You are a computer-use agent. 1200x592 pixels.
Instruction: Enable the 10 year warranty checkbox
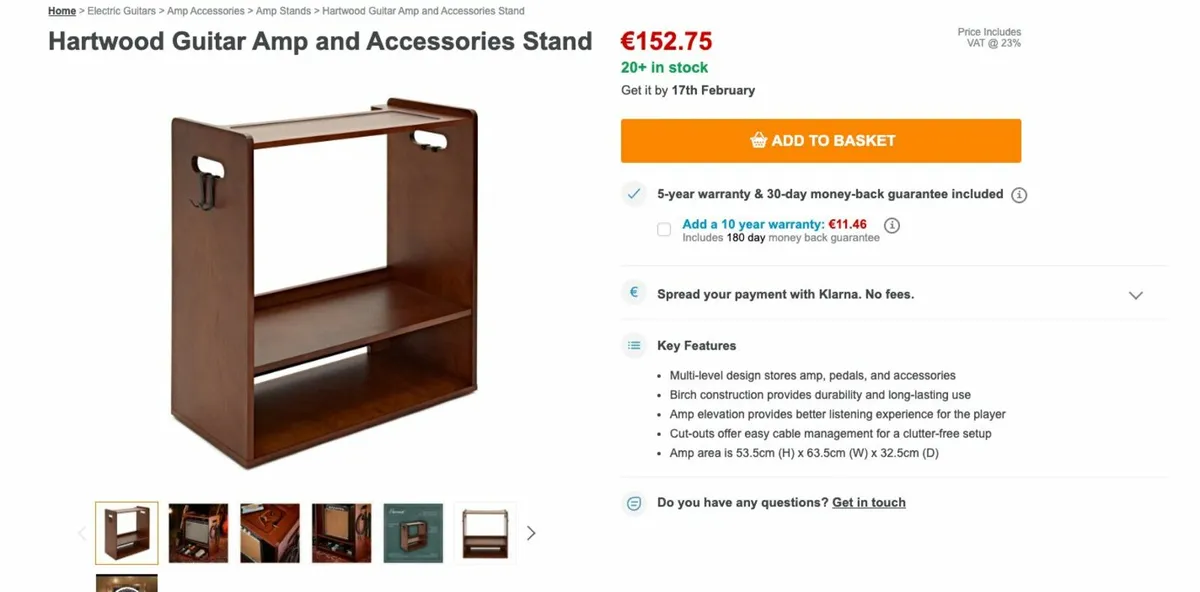(x=663, y=229)
